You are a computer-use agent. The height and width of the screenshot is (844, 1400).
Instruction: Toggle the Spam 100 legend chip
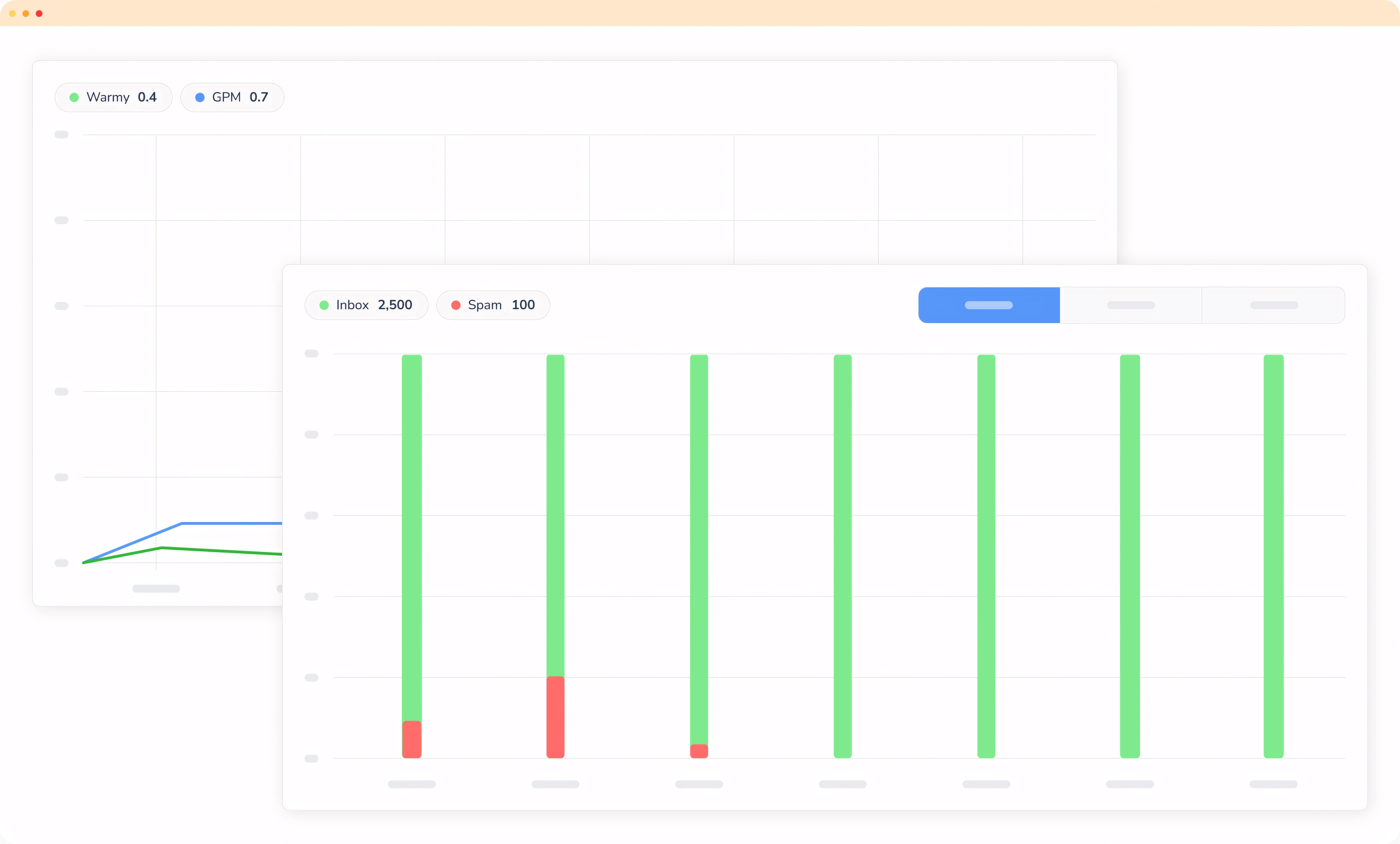click(x=493, y=305)
